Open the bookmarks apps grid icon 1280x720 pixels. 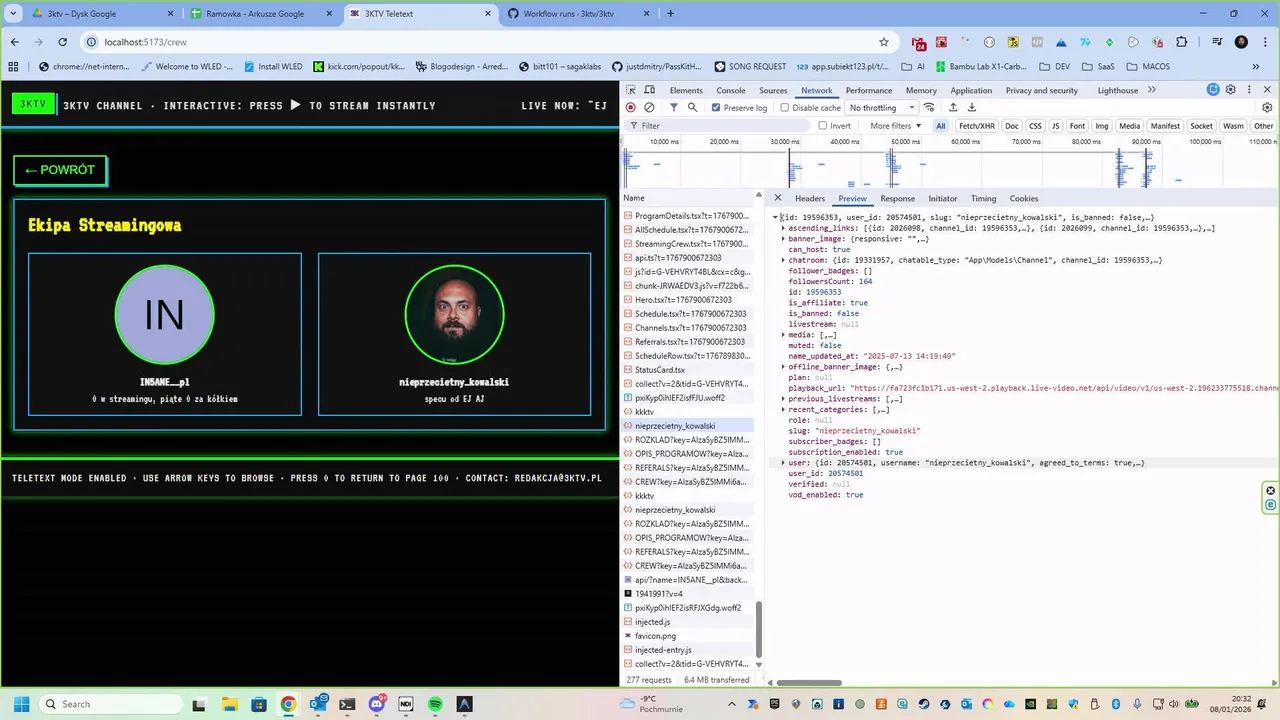click(13, 66)
